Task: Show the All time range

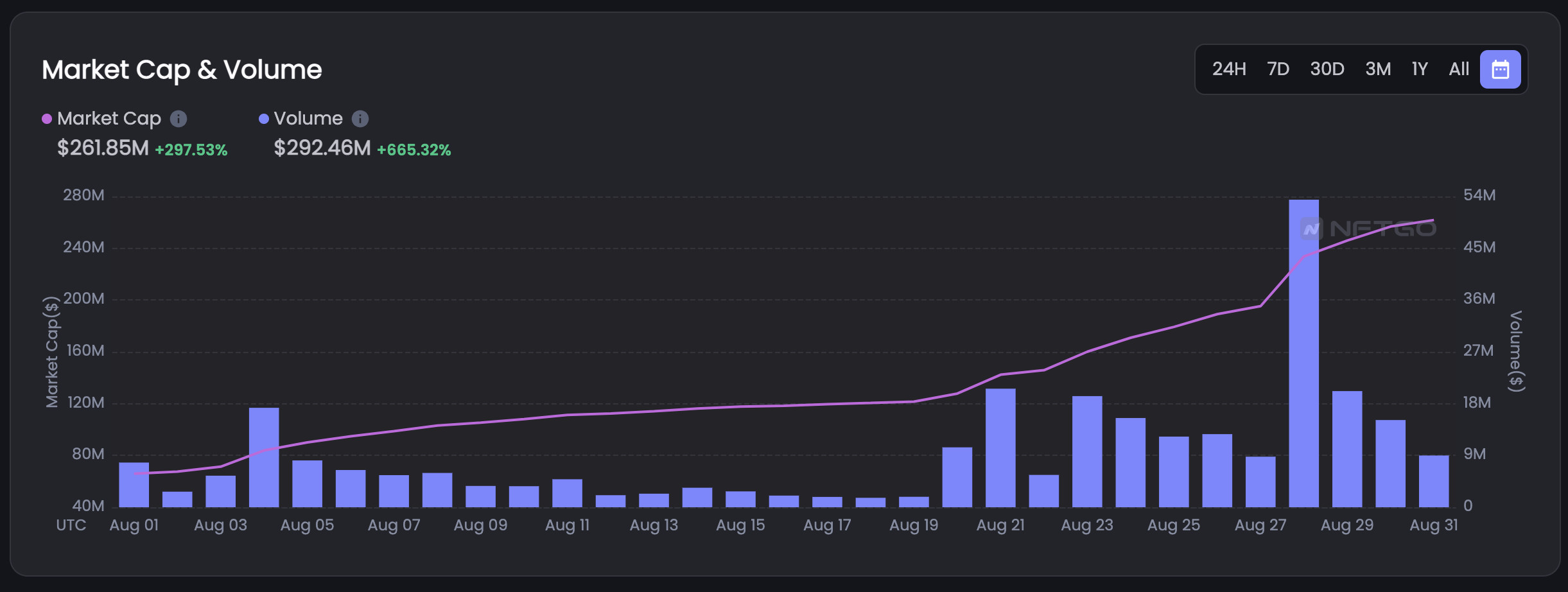Action: coord(1459,69)
